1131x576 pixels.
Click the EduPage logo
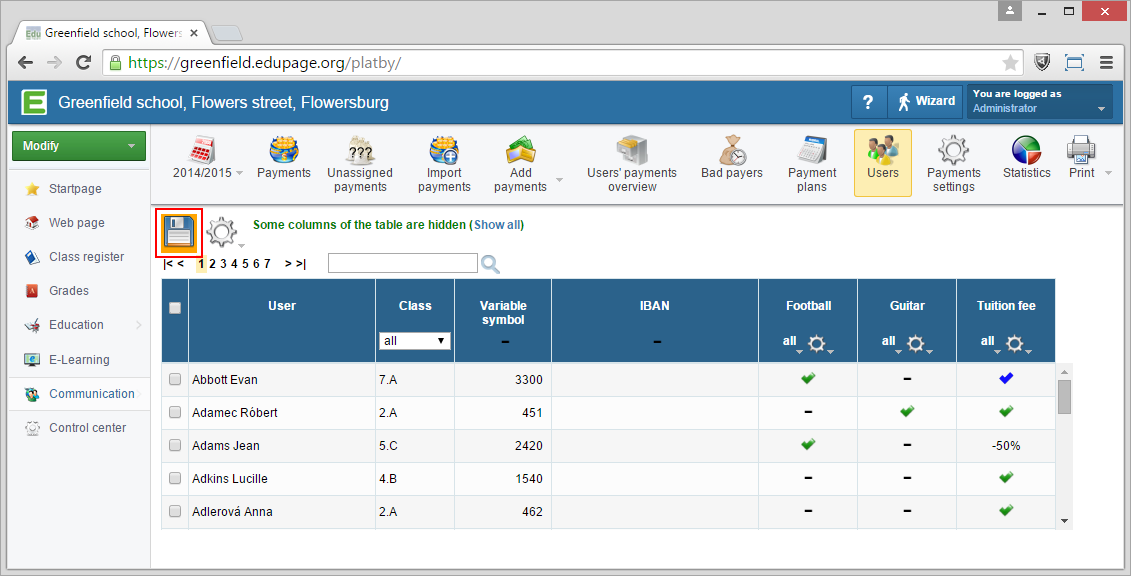pyautogui.click(x=33, y=102)
